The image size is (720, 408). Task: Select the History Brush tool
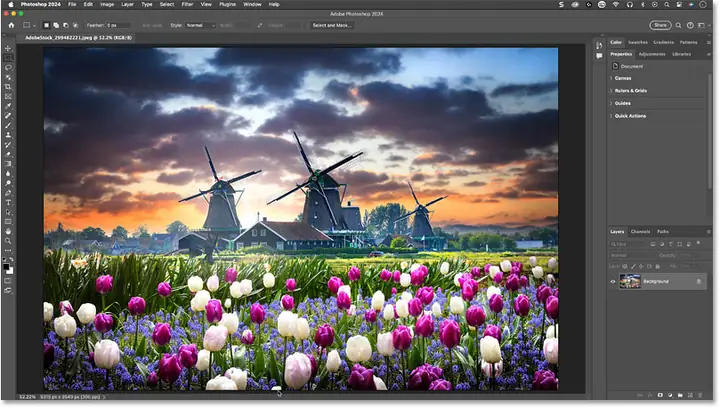[x=8, y=145]
